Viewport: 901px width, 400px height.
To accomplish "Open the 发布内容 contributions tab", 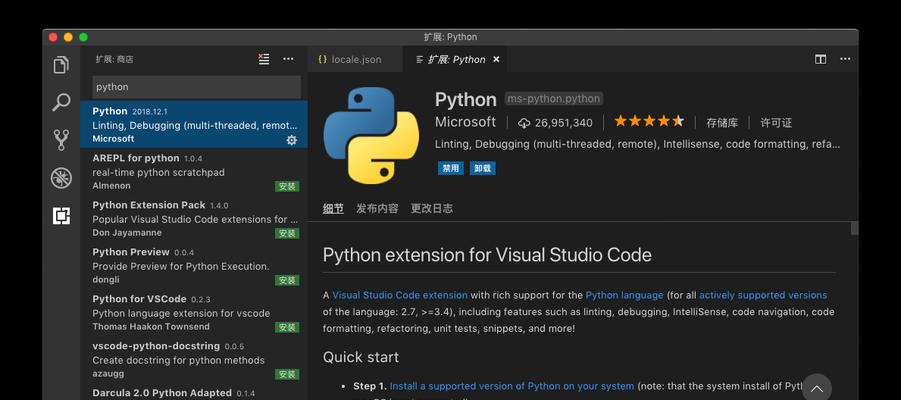I will point(377,209).
